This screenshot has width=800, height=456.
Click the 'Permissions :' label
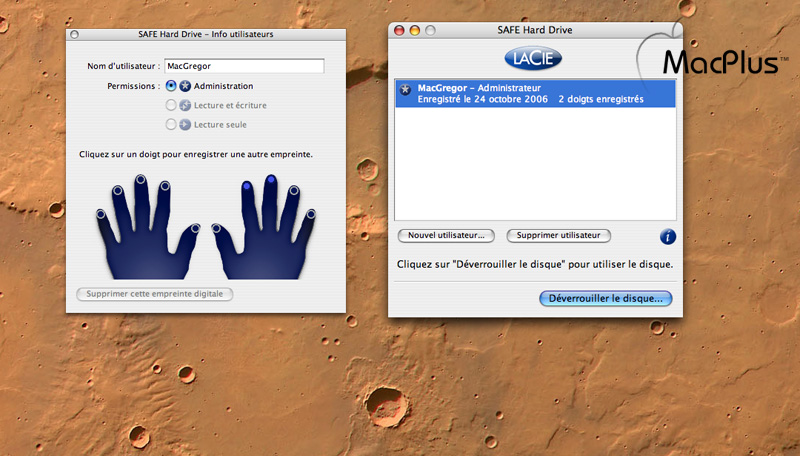(x=134, y=86)
